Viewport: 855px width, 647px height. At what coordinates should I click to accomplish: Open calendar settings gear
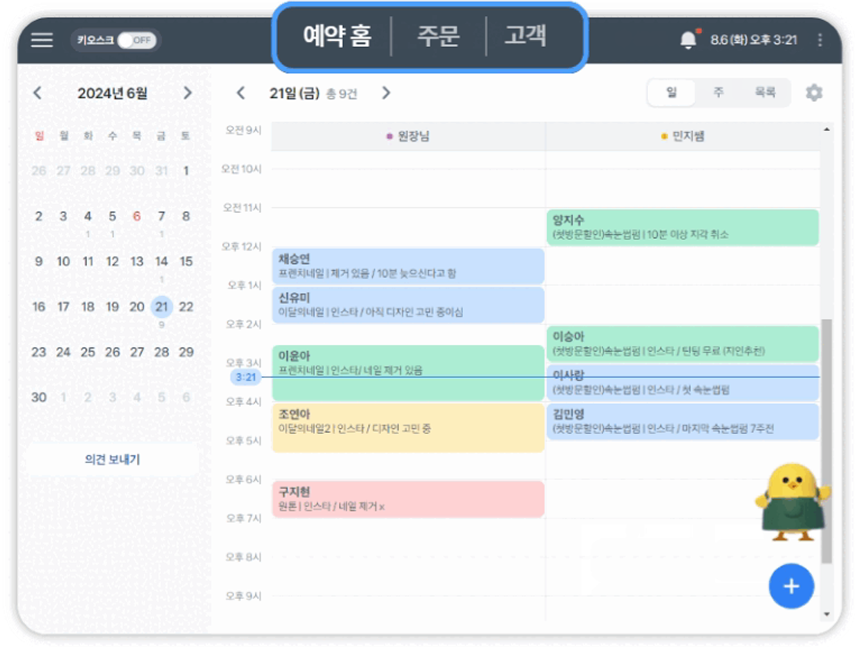[814, 93]
